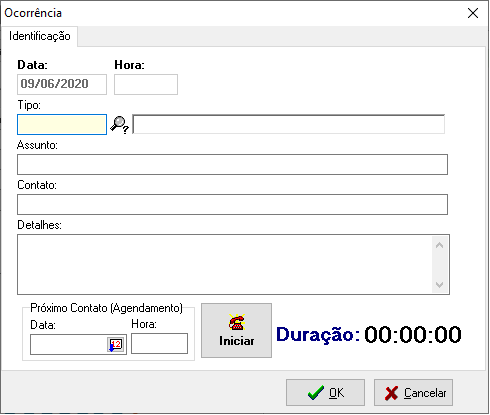
Task: Click the Detalhes scrollbar down arrow
Action: (x=439, y=284)
